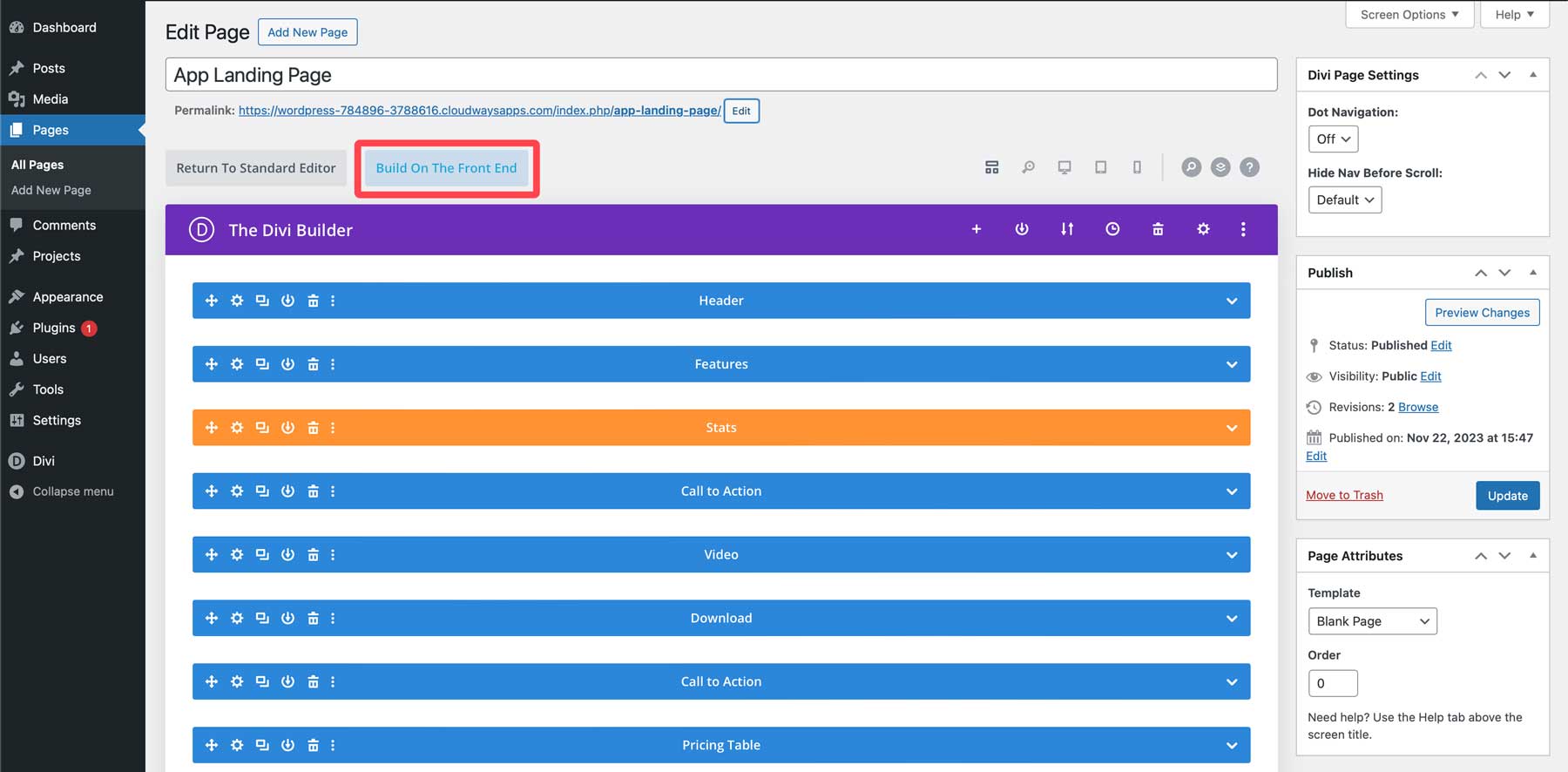The image size is (1568, 772).
Task: Click the permalink Edit button
Action: (x=741, y=111)
